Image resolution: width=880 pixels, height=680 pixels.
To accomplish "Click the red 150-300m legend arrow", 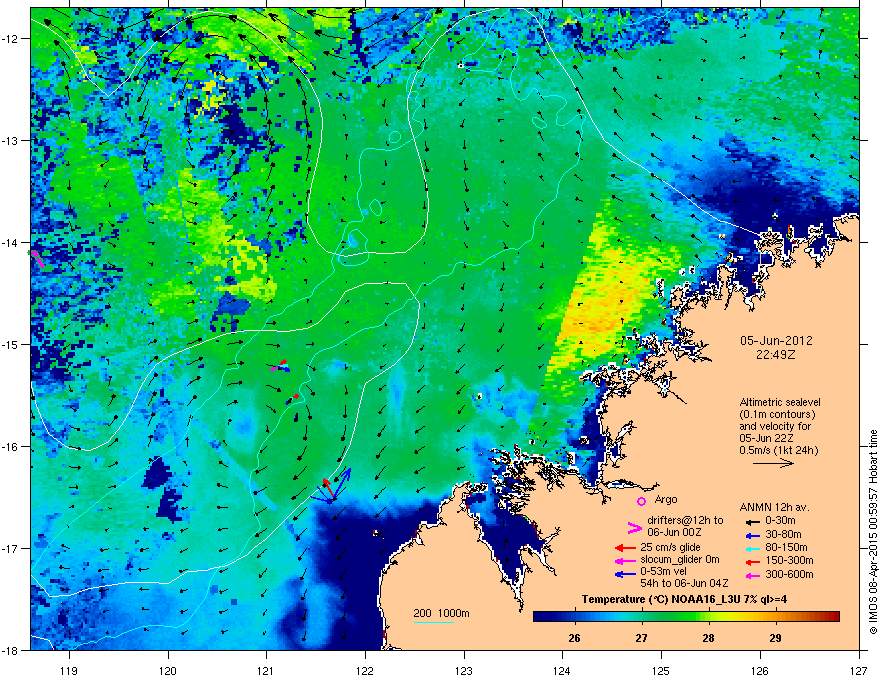I will click(753, 562).
